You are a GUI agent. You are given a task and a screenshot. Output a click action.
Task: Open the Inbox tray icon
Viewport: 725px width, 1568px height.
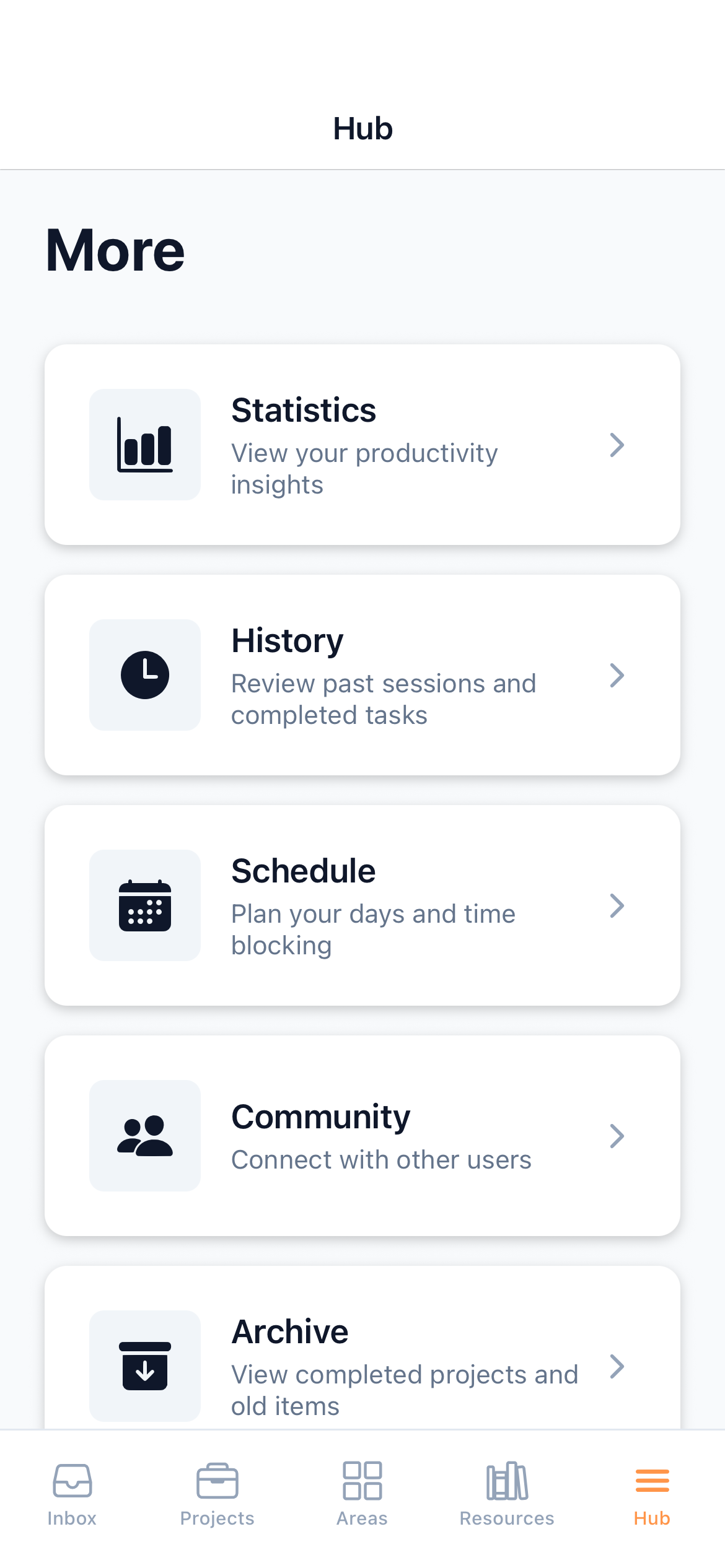72,1481
